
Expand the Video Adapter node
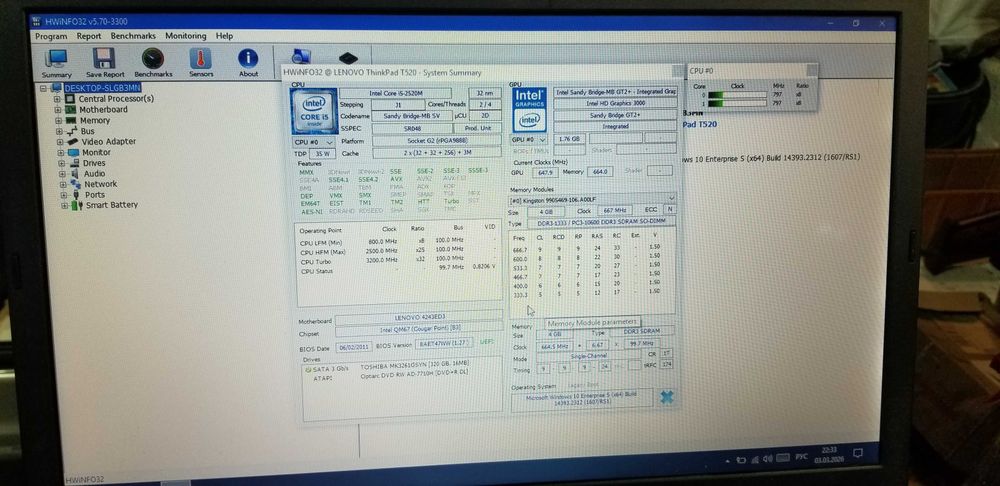click(x=60, y=142)
